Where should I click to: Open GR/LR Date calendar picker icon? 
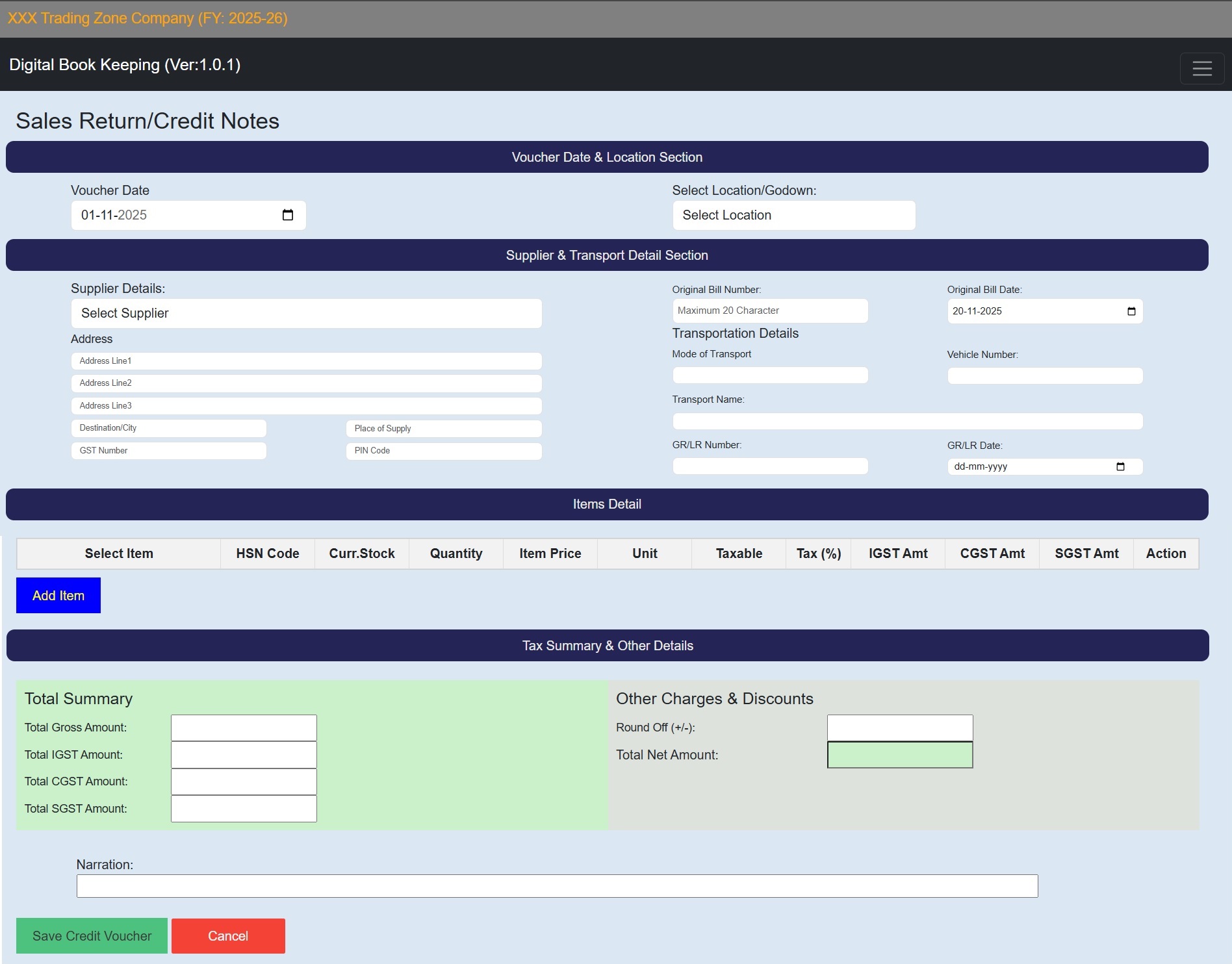1120,466
